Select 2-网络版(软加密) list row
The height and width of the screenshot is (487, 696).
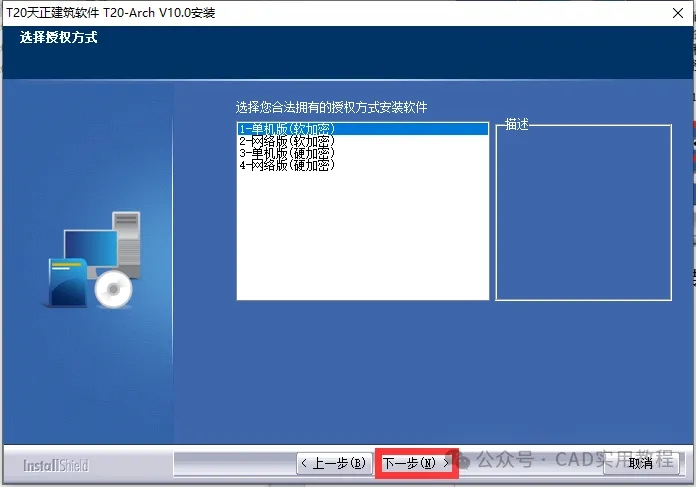(x=362, y=141)
